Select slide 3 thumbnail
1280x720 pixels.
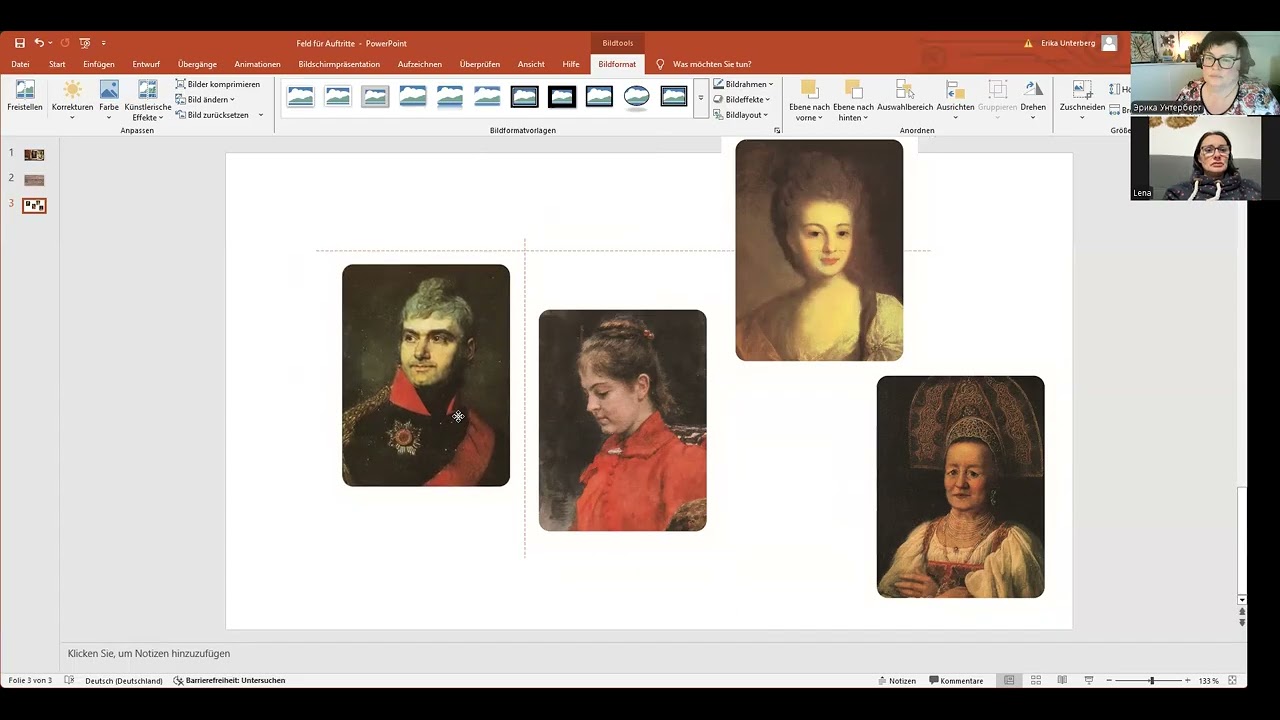click(34, 205)
